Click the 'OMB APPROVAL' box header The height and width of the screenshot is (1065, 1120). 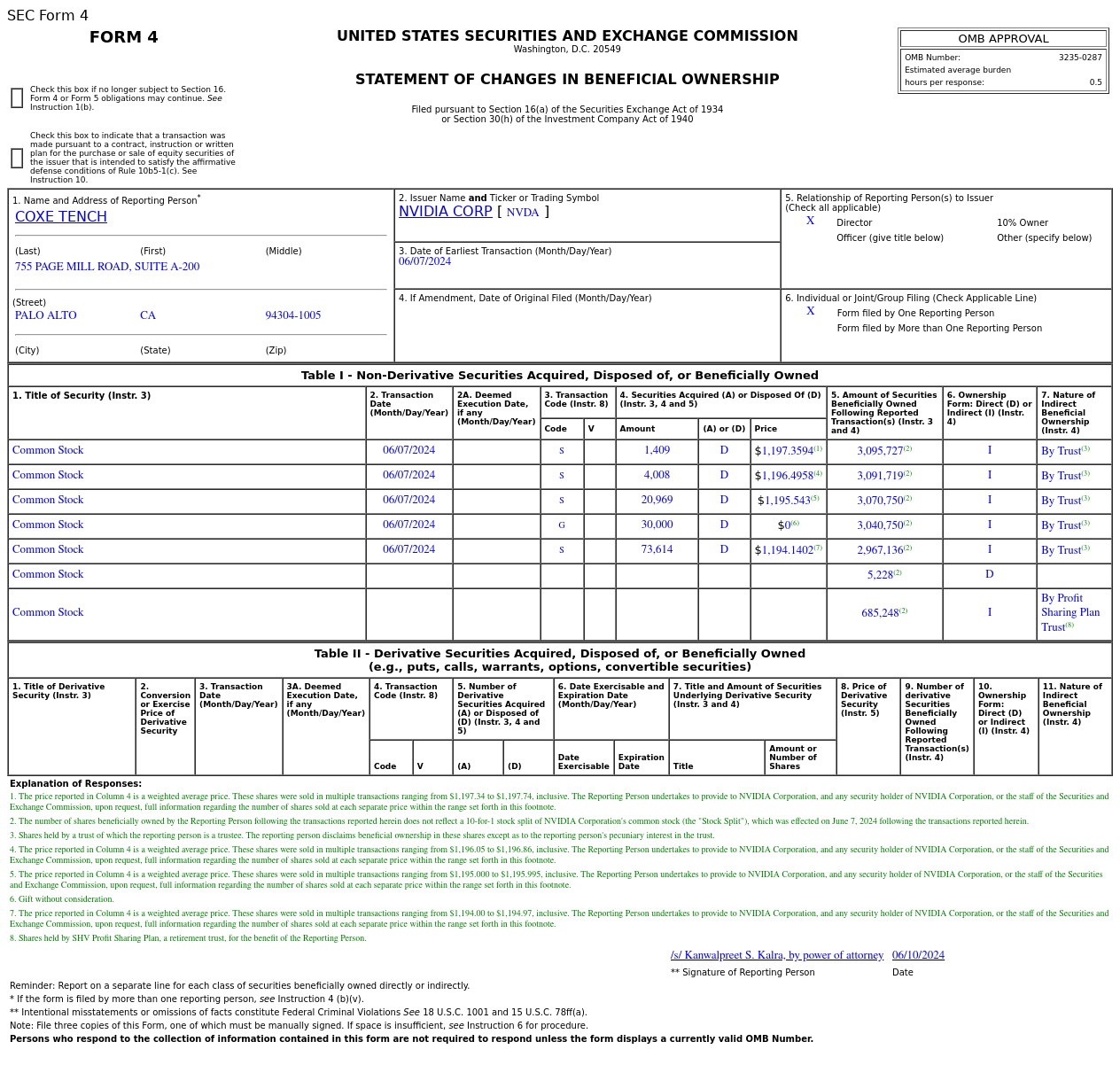pyautogui.click(x=1003, y=39)
